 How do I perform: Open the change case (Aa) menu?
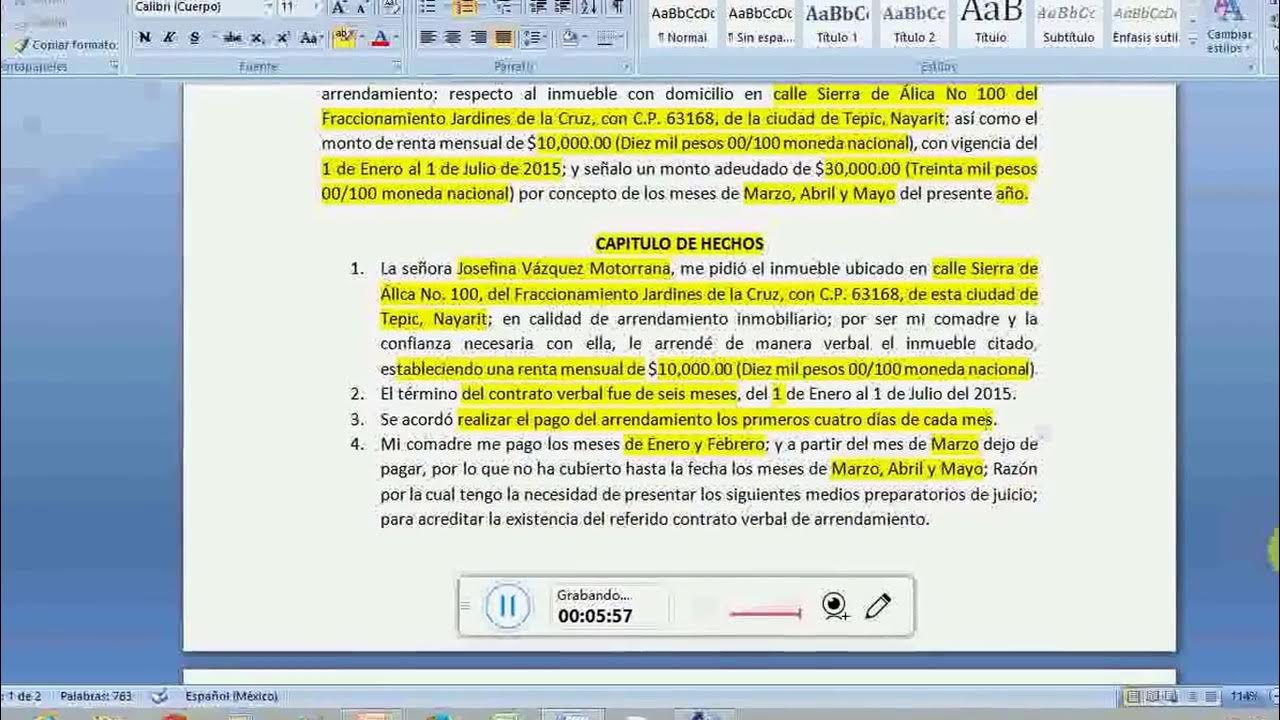pyautogui.click(x=310, y=38)
